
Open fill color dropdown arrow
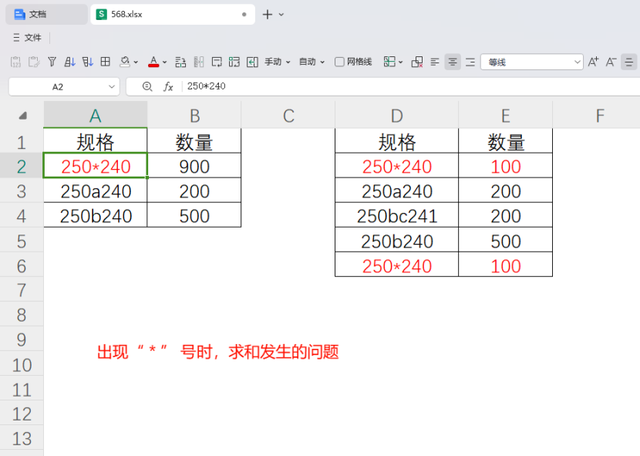tap(136, 62)
